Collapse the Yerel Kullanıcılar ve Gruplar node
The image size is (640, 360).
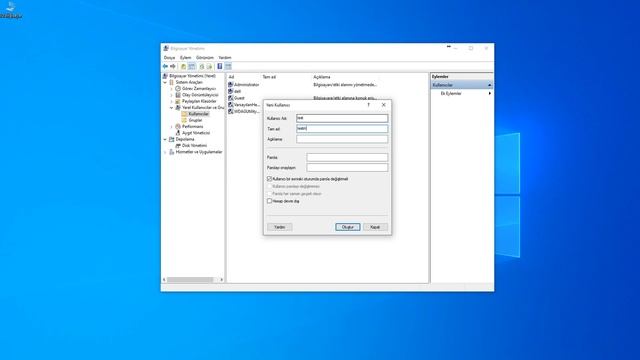pos(172,107)
